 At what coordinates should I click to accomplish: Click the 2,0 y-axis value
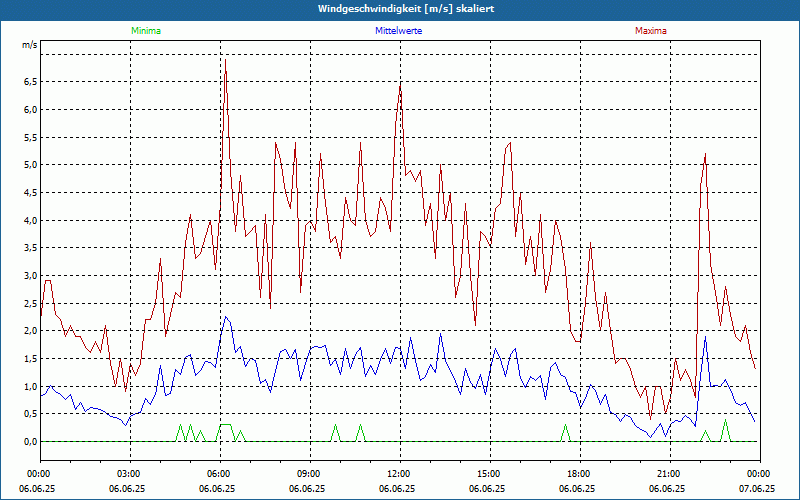pos(31,331)
